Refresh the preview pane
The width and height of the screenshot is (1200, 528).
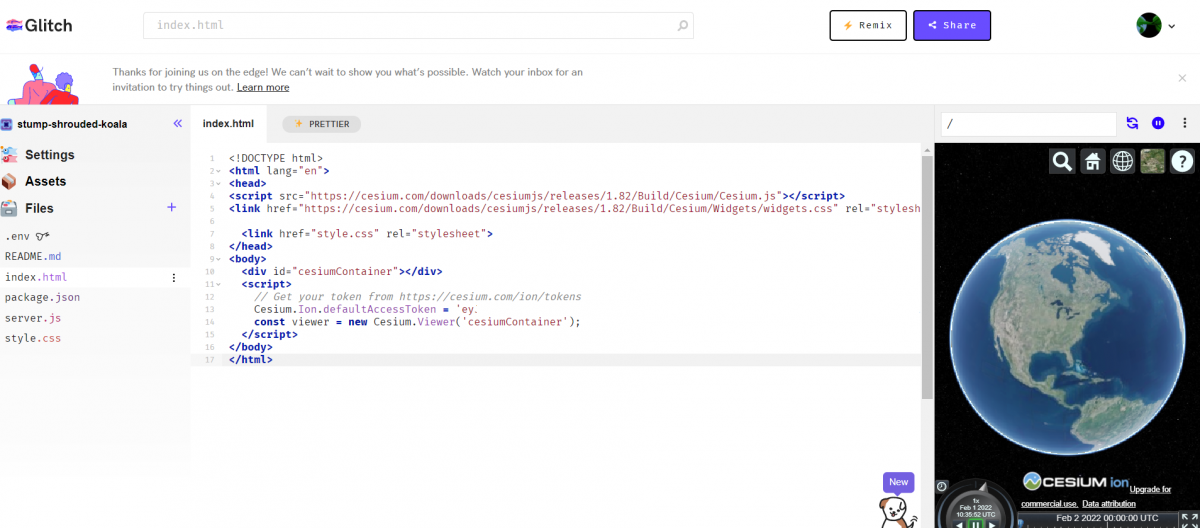[1132, 123]
